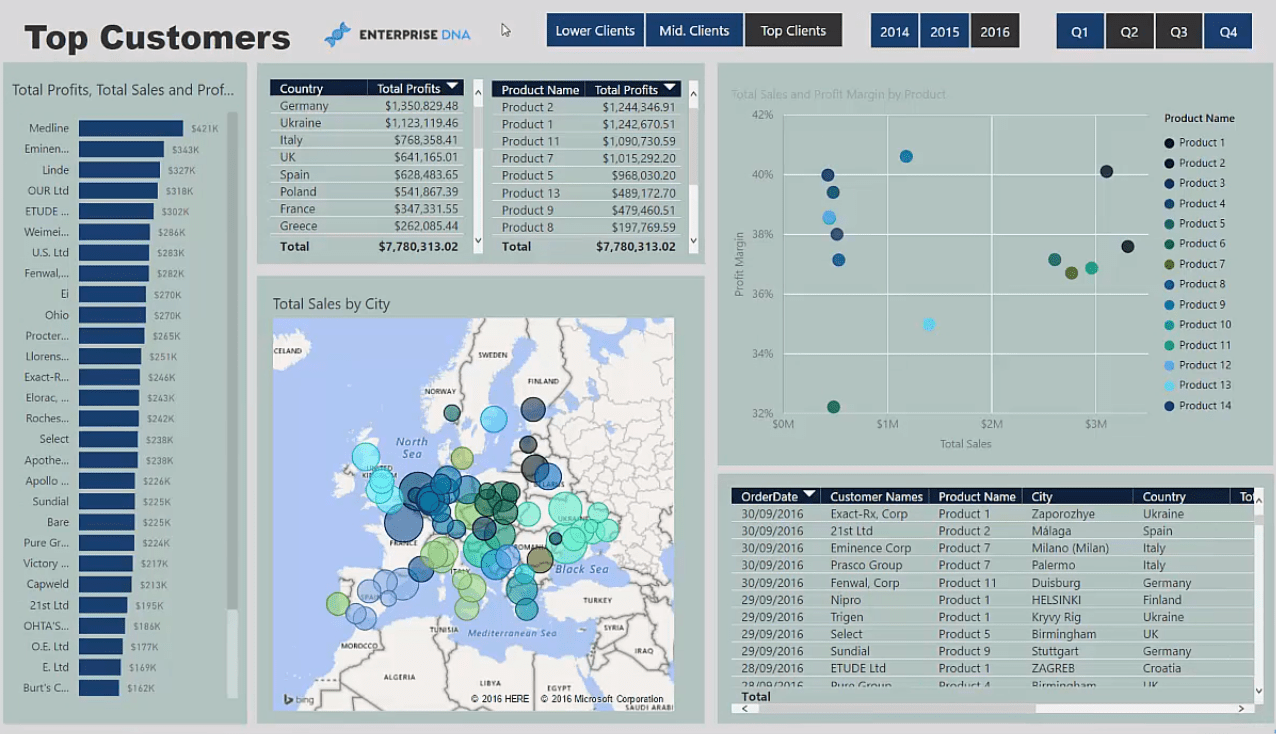Click the Linde customer bar

coord(120,170)
